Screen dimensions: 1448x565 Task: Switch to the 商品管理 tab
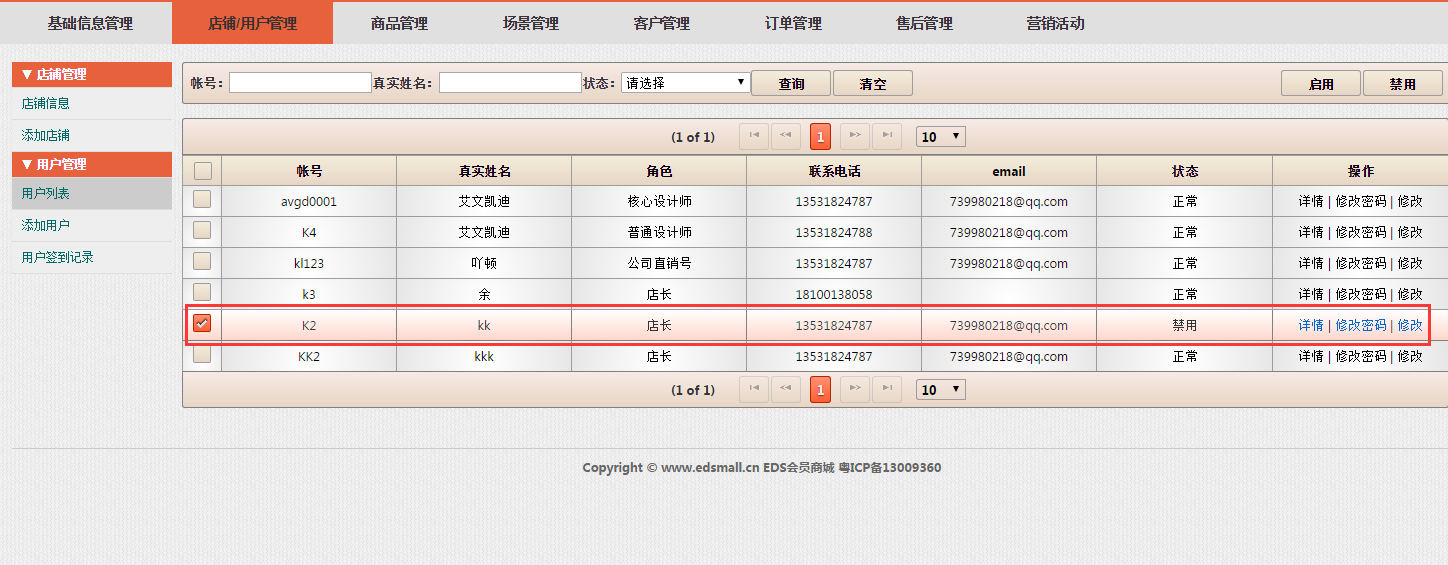[x=399, y=23]
